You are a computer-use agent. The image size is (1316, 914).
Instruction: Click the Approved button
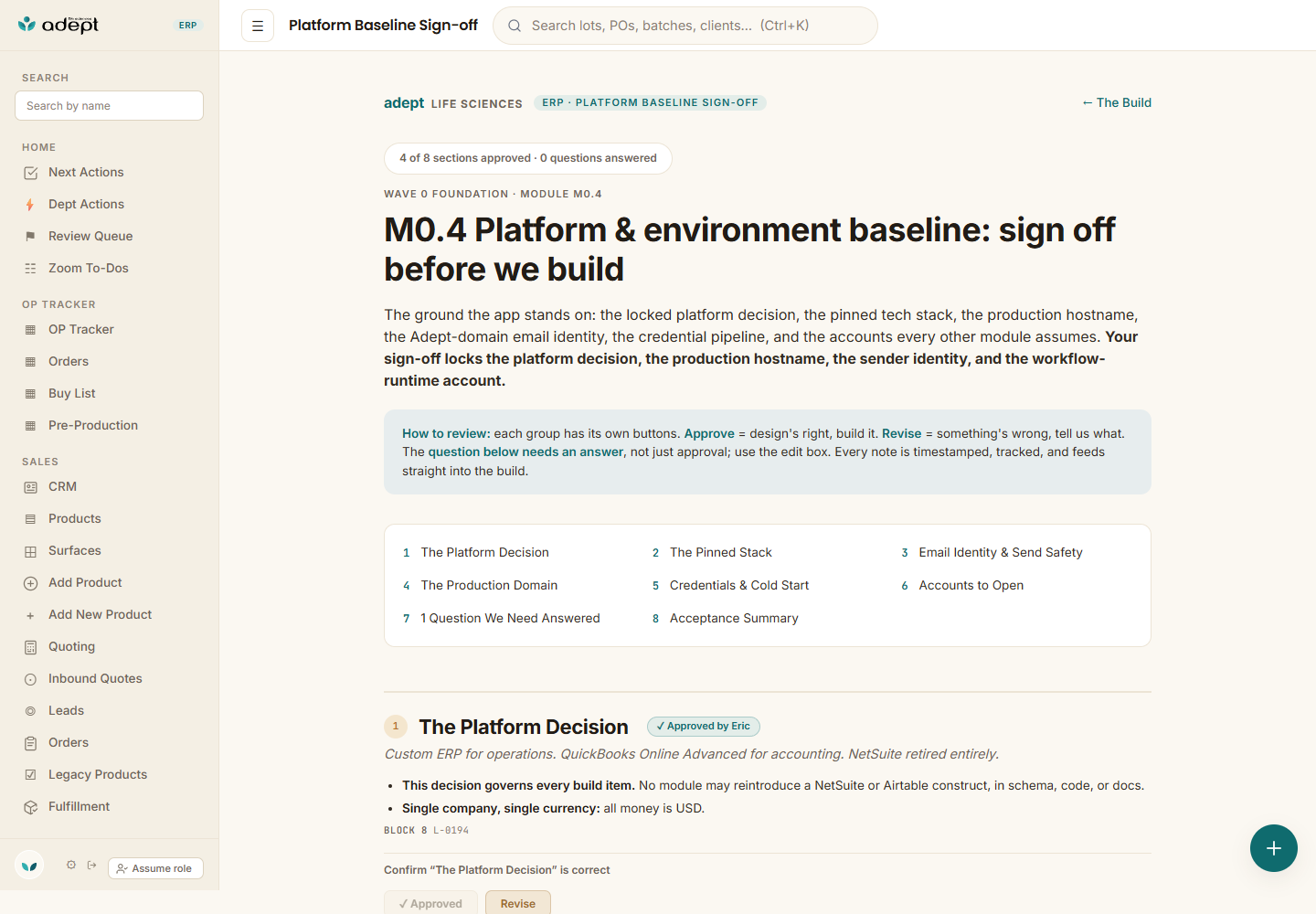tap(430, 902)
